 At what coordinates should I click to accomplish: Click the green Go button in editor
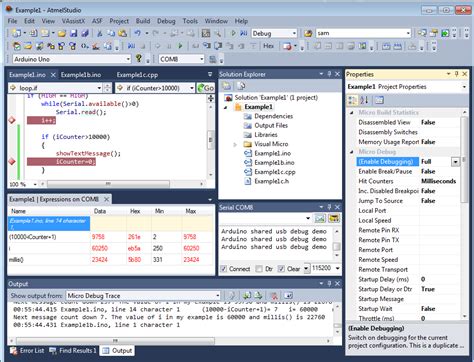click(x=206, y=88)
